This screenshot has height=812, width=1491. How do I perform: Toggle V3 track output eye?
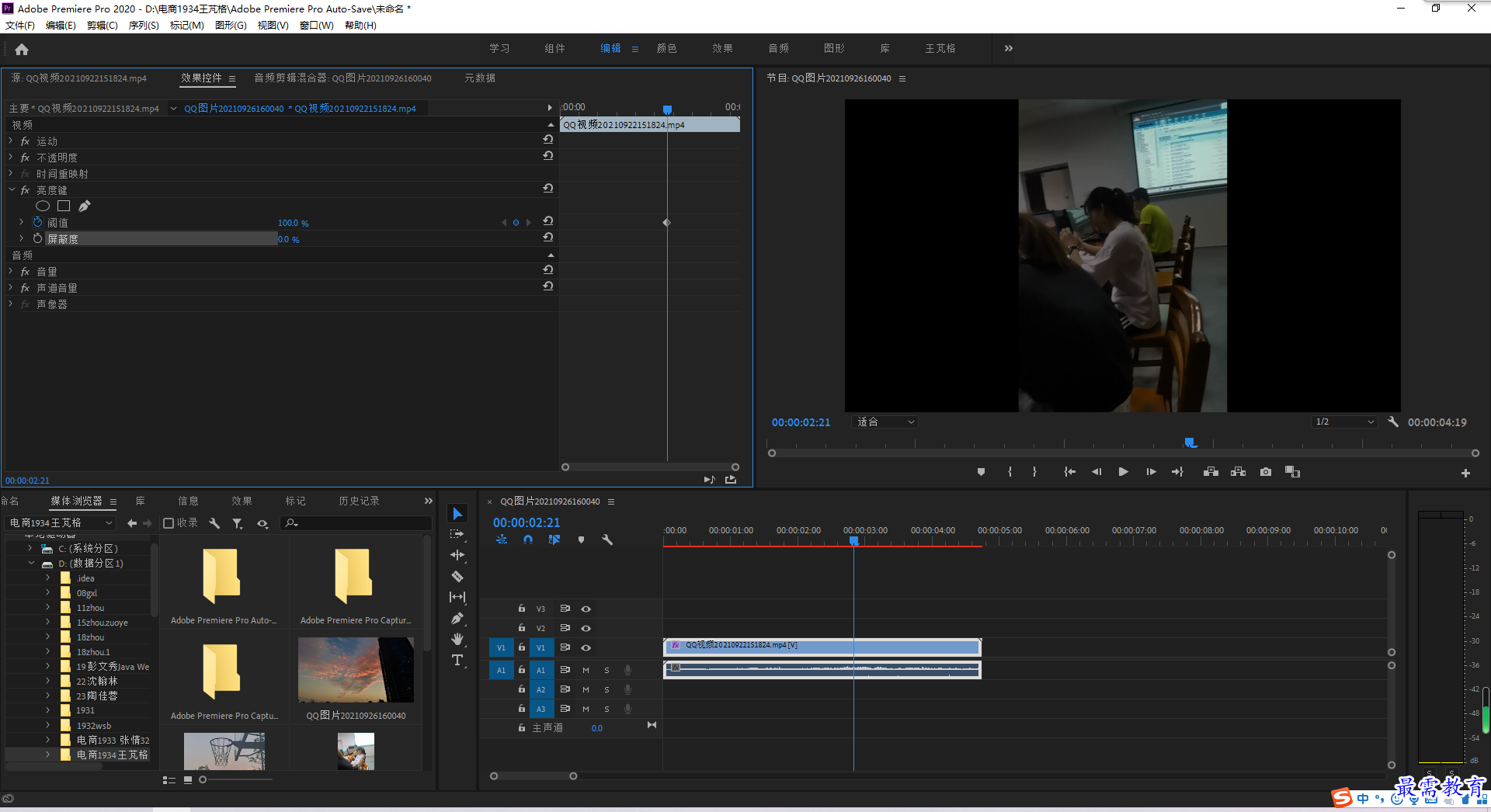pos(586,609)
